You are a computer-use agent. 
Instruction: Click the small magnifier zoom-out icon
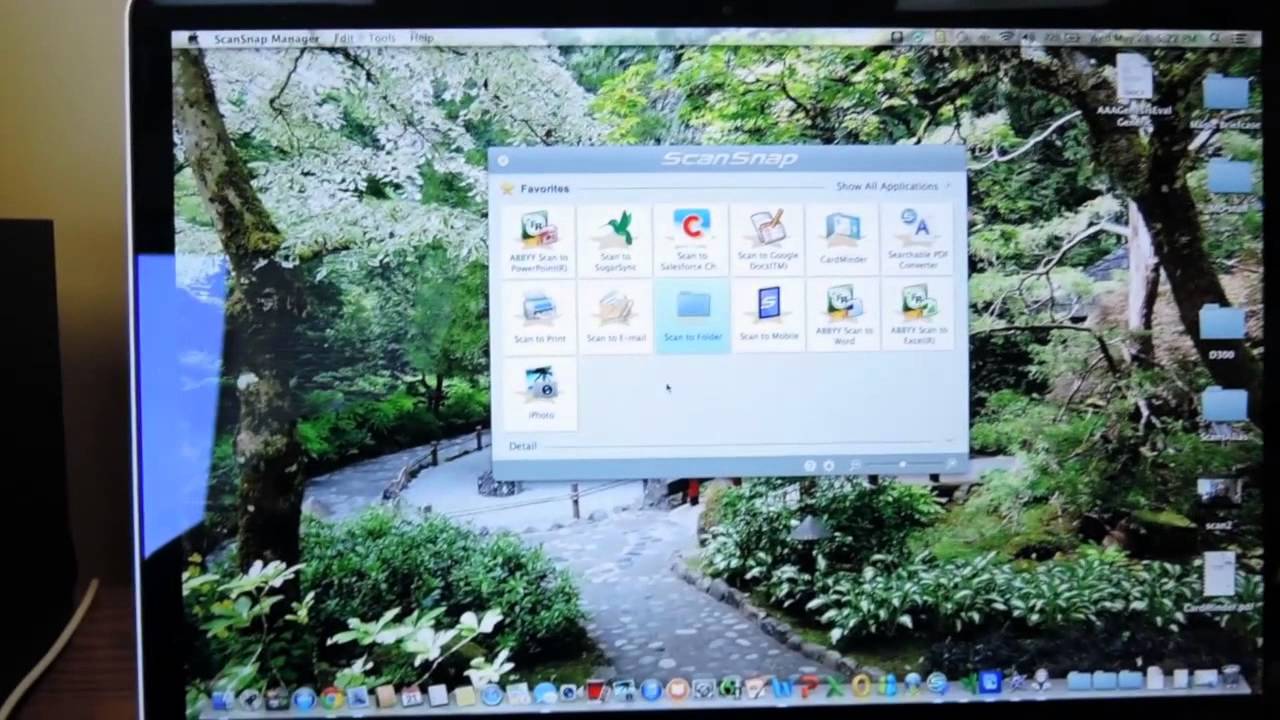click(856, 466)
